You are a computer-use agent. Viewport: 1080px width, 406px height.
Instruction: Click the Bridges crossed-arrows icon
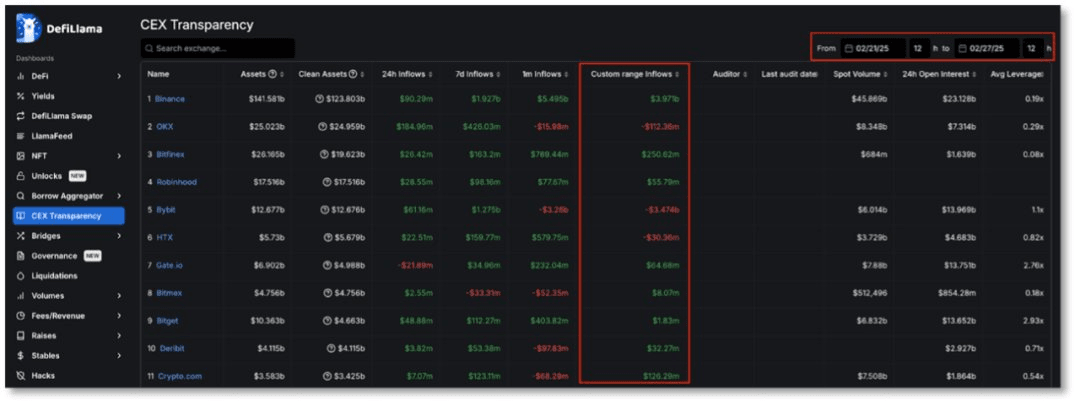coord(21,236)
